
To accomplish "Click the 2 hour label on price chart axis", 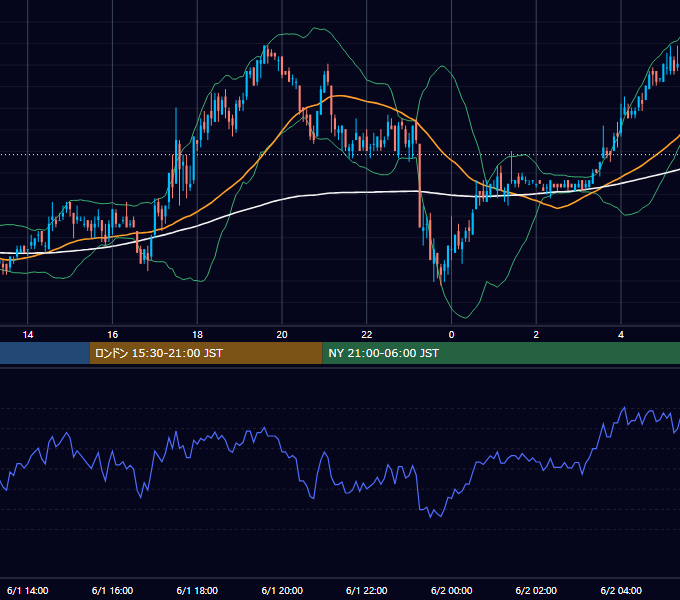I will (x=536, y=335).
